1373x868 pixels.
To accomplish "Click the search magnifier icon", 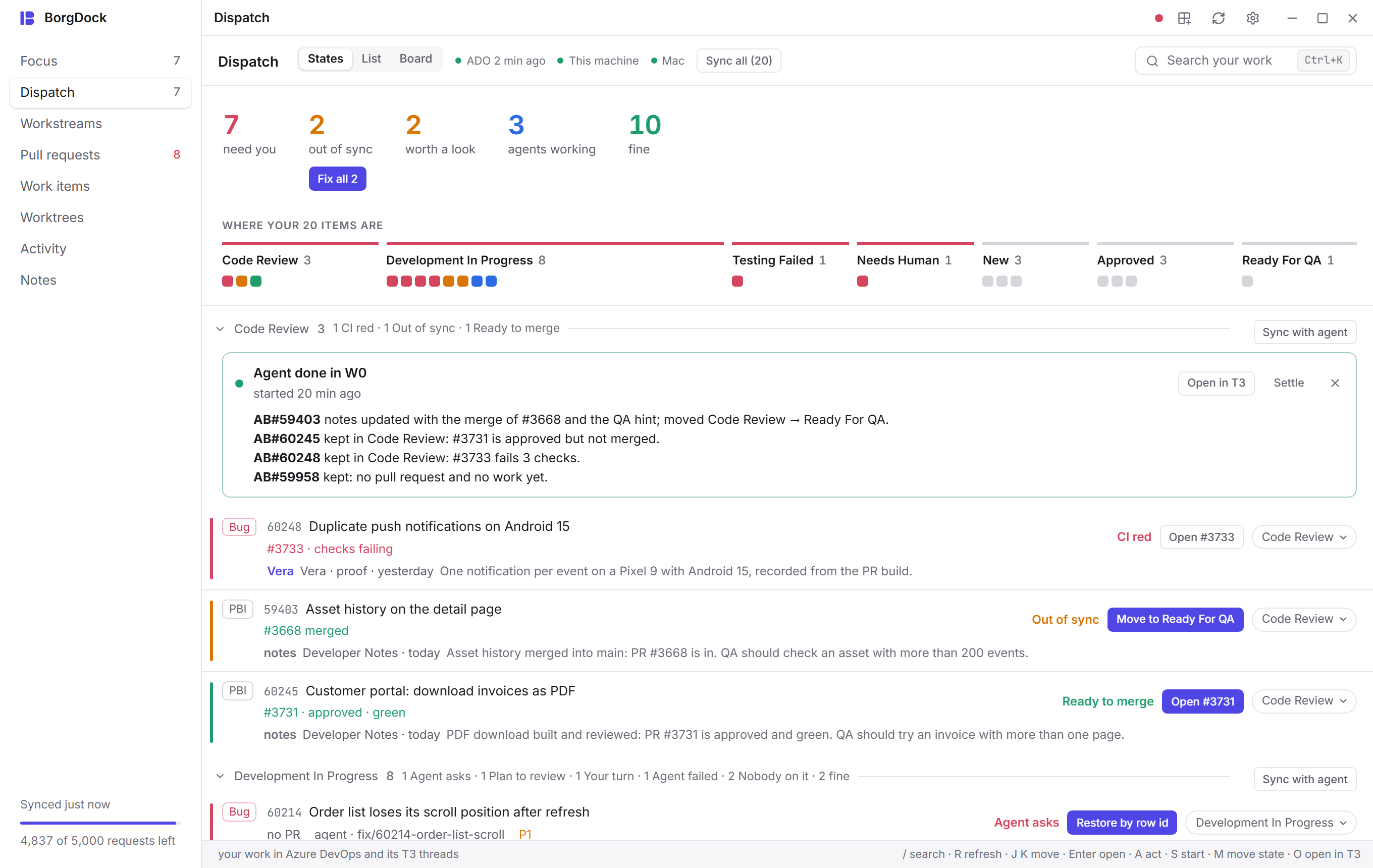I will [x=1152, y=61].
